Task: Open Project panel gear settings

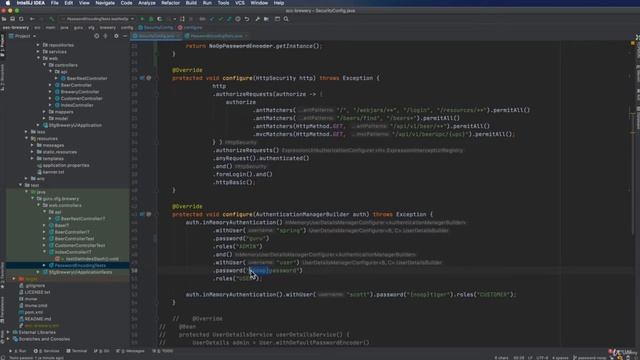Action: [116, 36]
